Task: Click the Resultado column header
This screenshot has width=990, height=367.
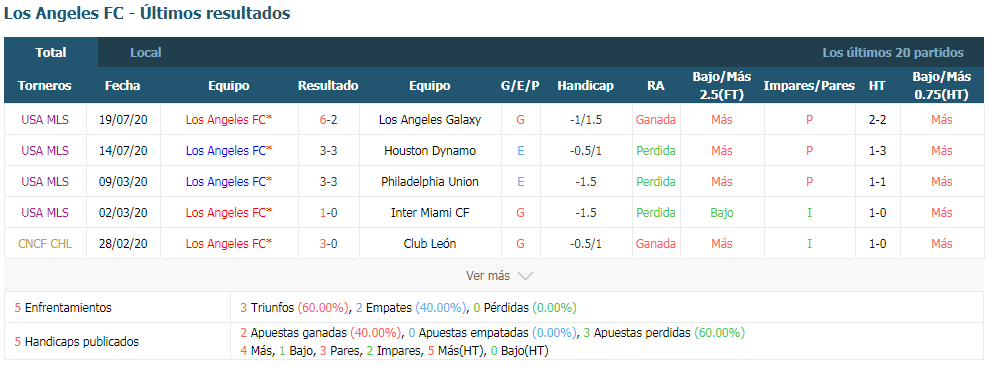Action: (x=328, y=85)
